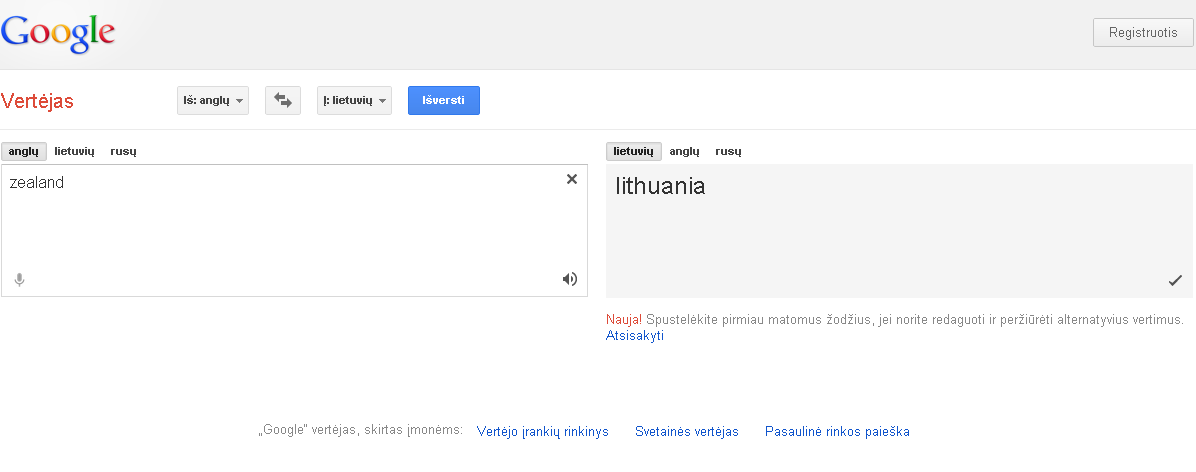Open the Iš: anglų source dropdown
Screen dimensions: 1196x472
pos(213,101)
